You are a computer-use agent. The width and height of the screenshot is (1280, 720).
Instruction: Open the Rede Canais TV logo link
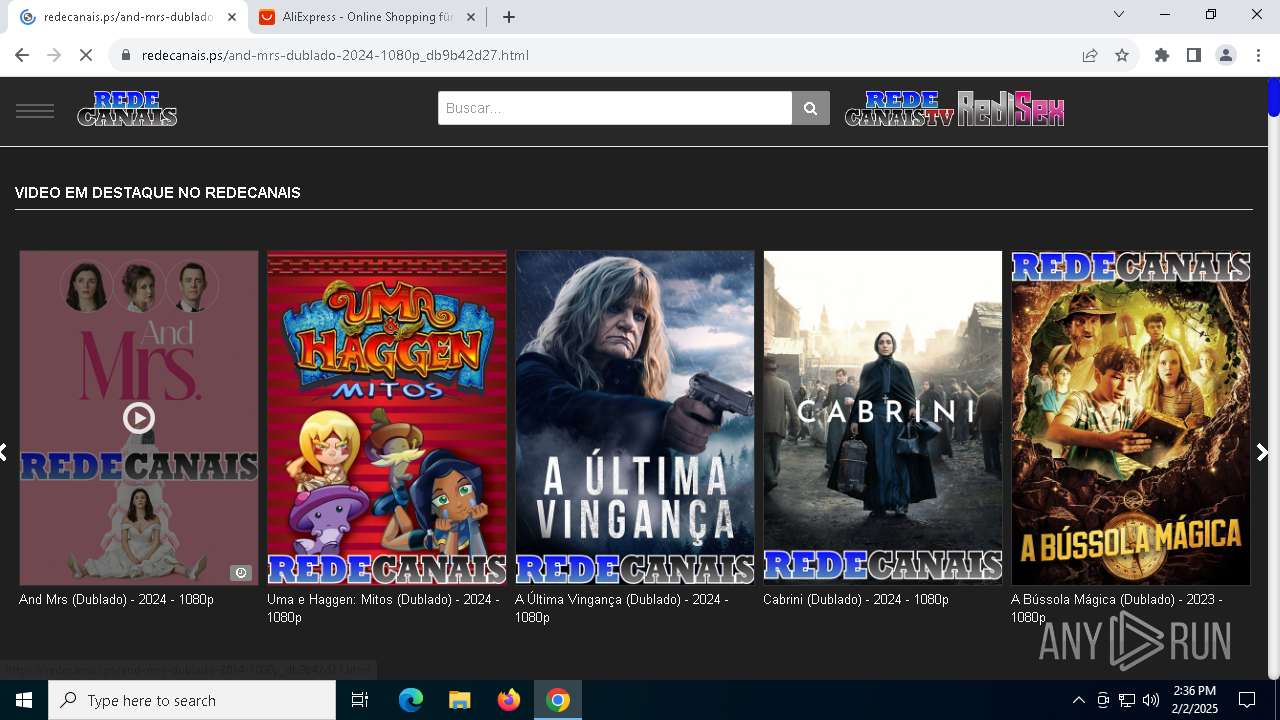pos(900,108)
